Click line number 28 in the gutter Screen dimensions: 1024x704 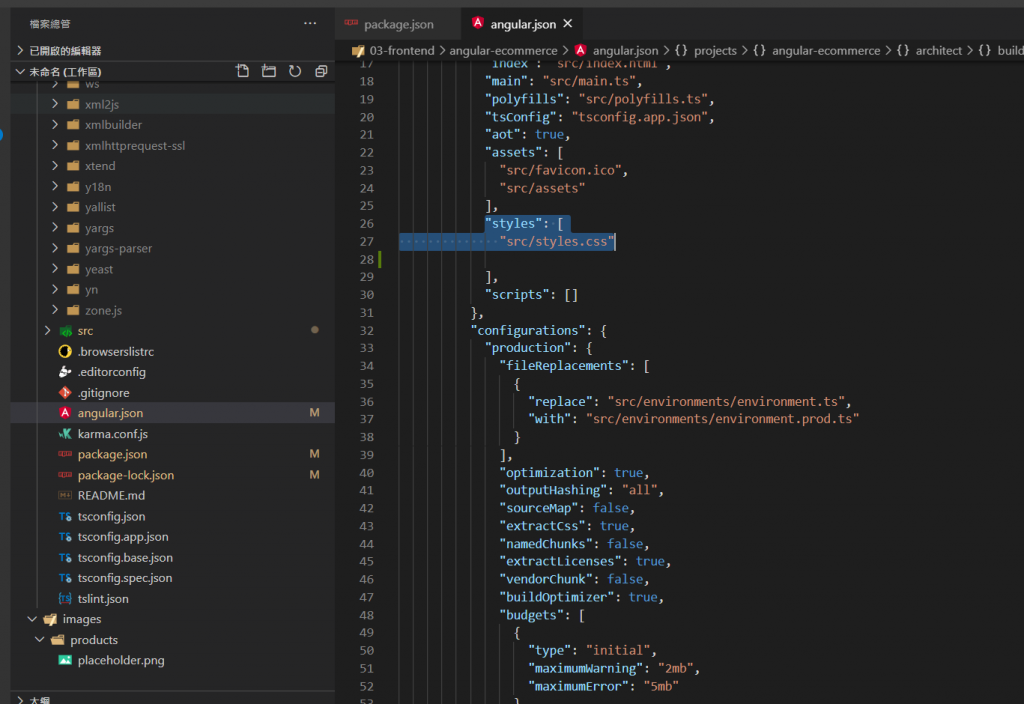pyautogui.click(x=367, y=259)
